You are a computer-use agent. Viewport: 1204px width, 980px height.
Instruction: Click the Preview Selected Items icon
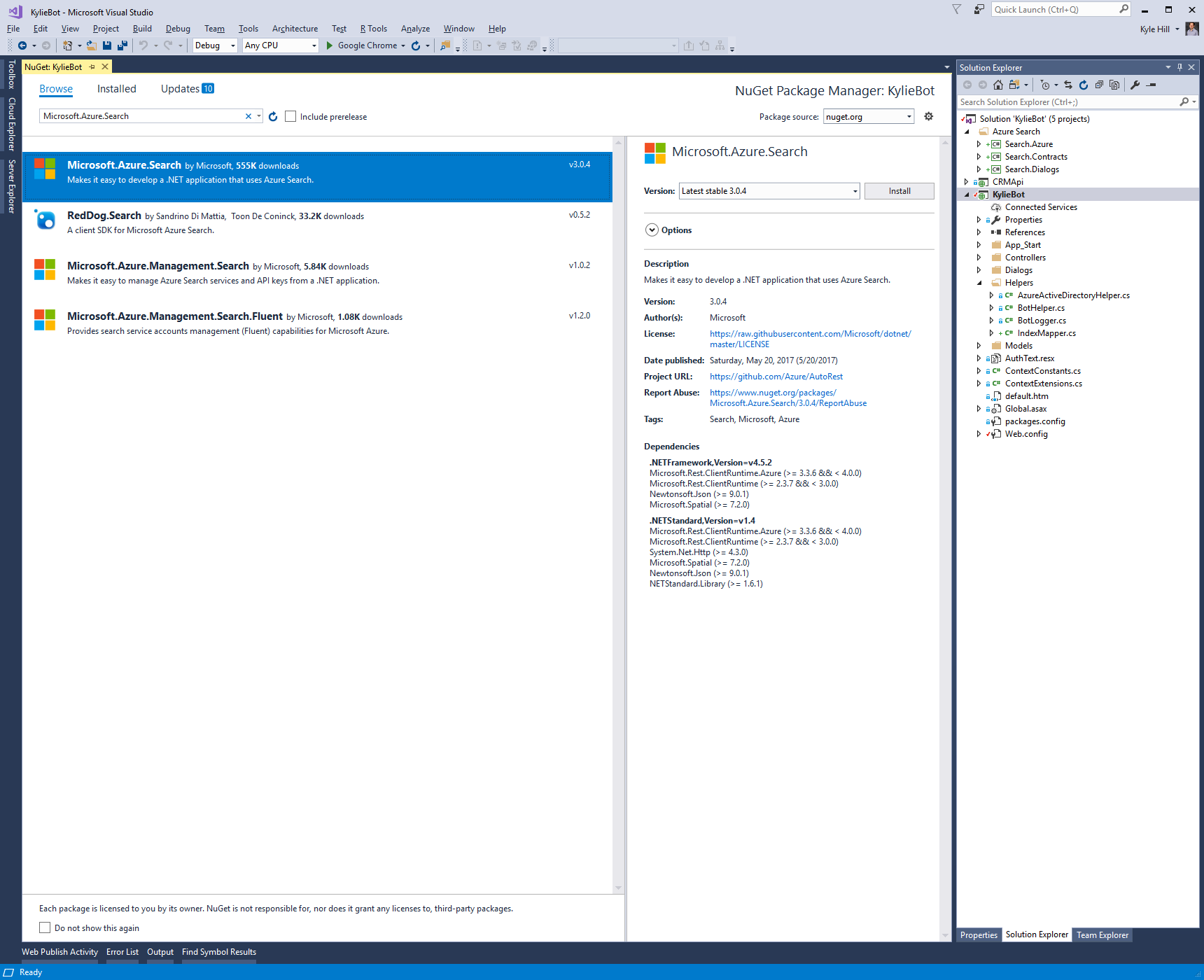(1151, 85)
